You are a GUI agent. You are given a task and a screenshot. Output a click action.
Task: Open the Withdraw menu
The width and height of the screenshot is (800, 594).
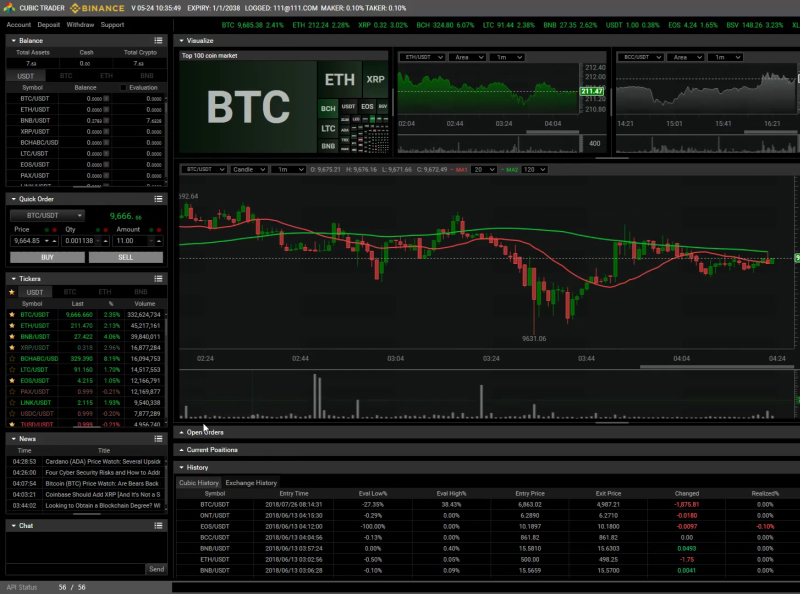82,23
